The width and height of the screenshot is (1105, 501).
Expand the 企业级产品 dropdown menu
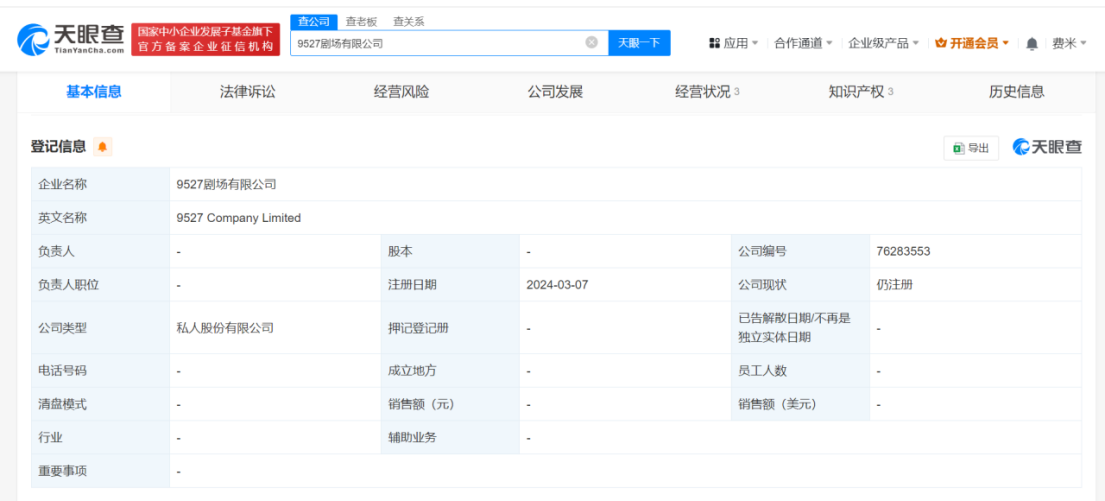[x=883, y=43]
